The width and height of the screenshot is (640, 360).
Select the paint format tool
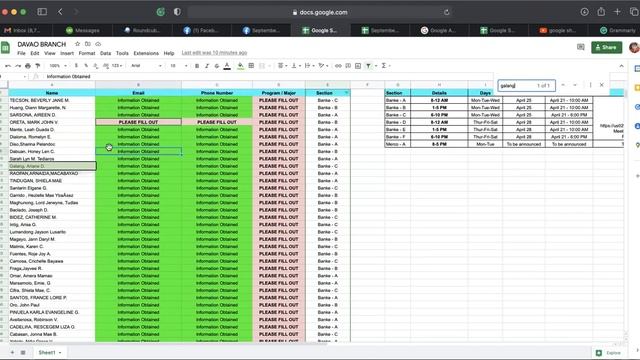click(x=38, y=66)
